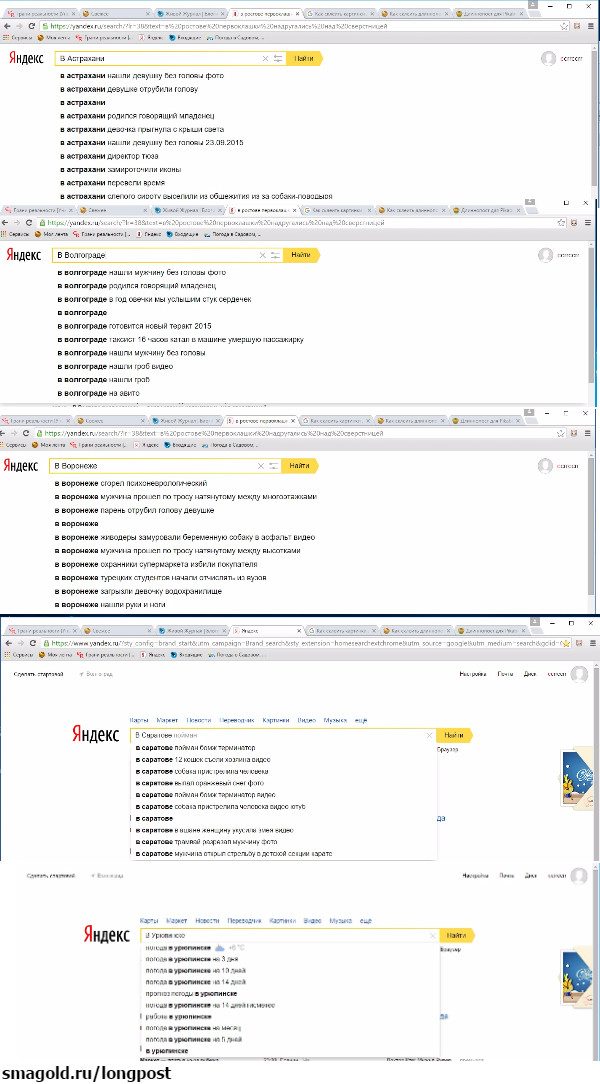Open search settings icon beside "В Волгограде" query

[x=275, y=255]
